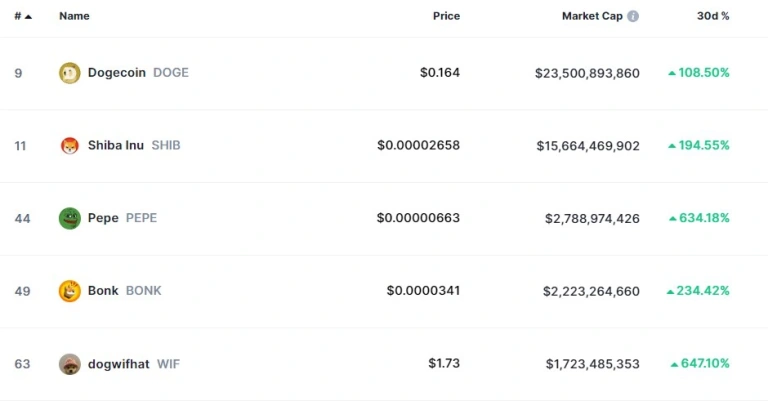Viewport: 768px width, 401px height.
Task: Click the Dogecoin coin logo icon
Action: [x=70, y=73]
